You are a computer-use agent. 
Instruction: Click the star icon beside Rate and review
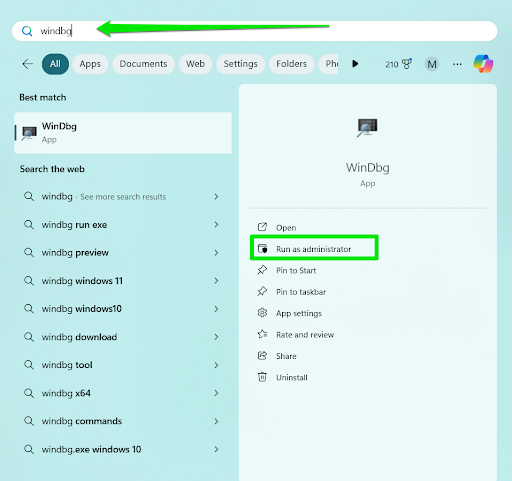click(x=262, y=334)
